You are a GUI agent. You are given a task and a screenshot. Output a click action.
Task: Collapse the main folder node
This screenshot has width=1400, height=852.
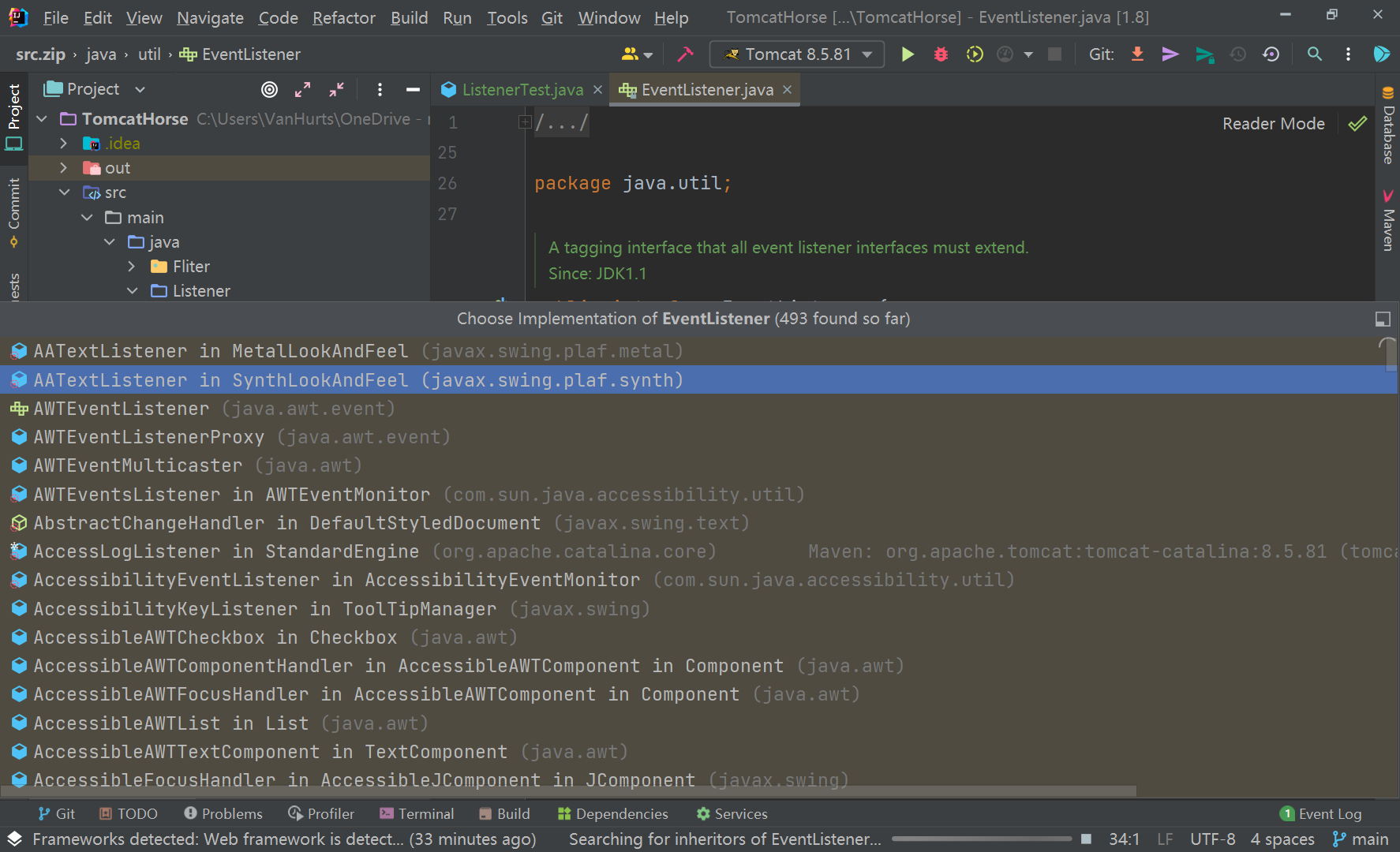[x=86, y=217]
